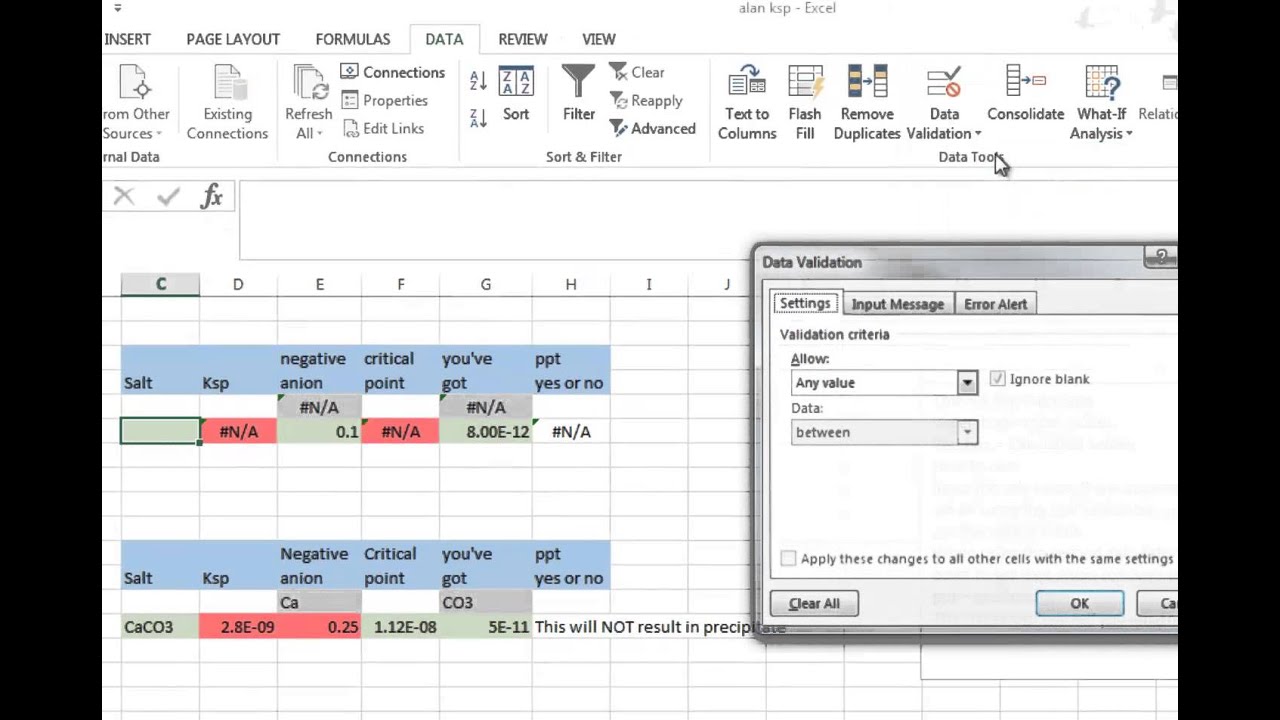Image resolution: width=1280 pixels, height=720 pixels.
Task: Click Remove Duplicates
Action: pos(867,103)
